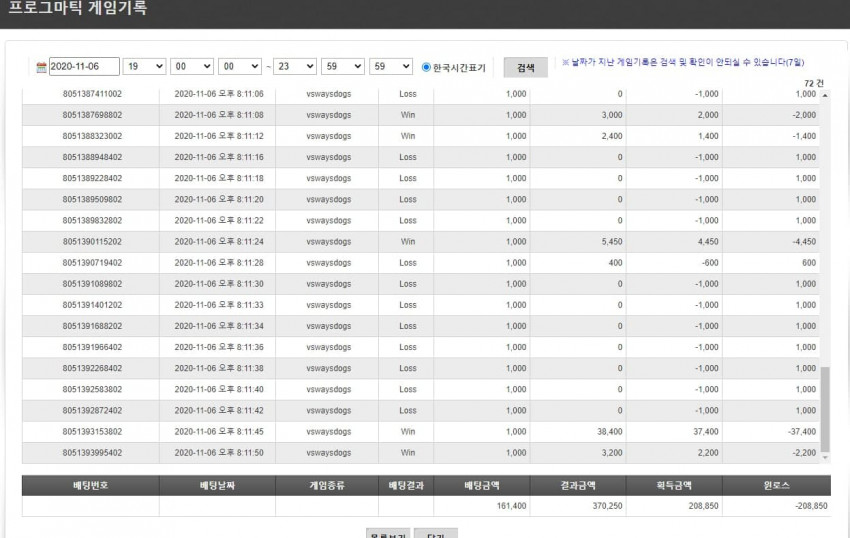
Task: Open the start second dropdown before the tilde
Action: 240,66
